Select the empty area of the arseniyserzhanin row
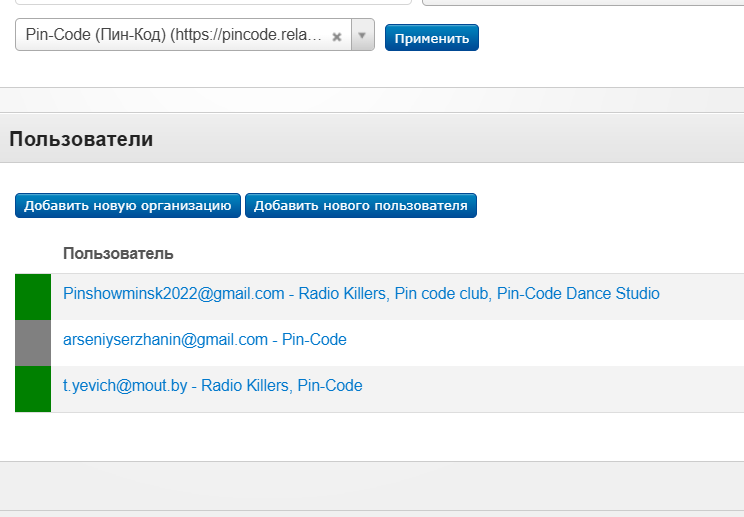 pos(546,343)
